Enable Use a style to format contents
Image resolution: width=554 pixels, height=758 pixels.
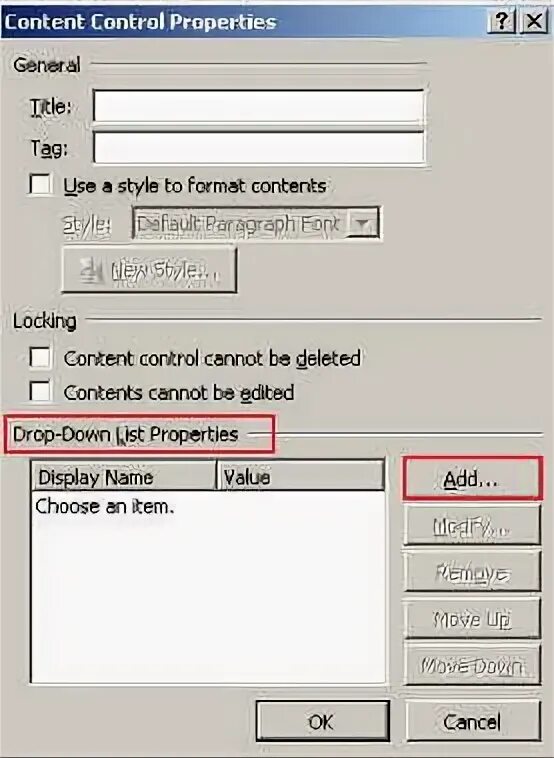click(x=40, y=185)
